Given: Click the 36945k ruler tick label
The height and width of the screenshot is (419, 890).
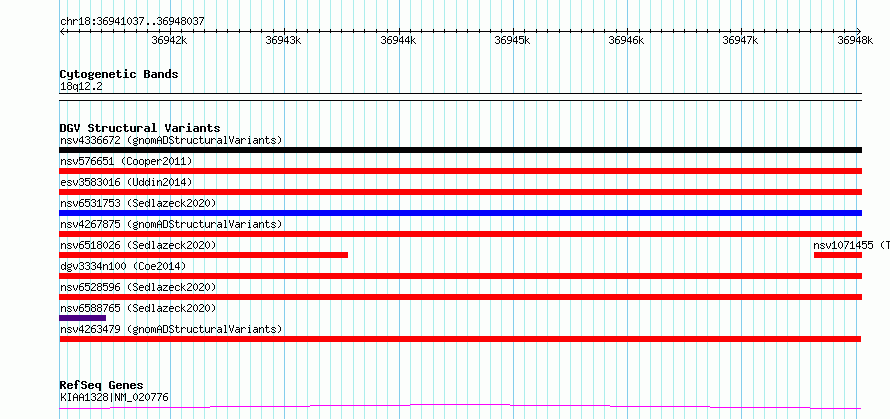Looking at the screenshot, I should 513,40.
